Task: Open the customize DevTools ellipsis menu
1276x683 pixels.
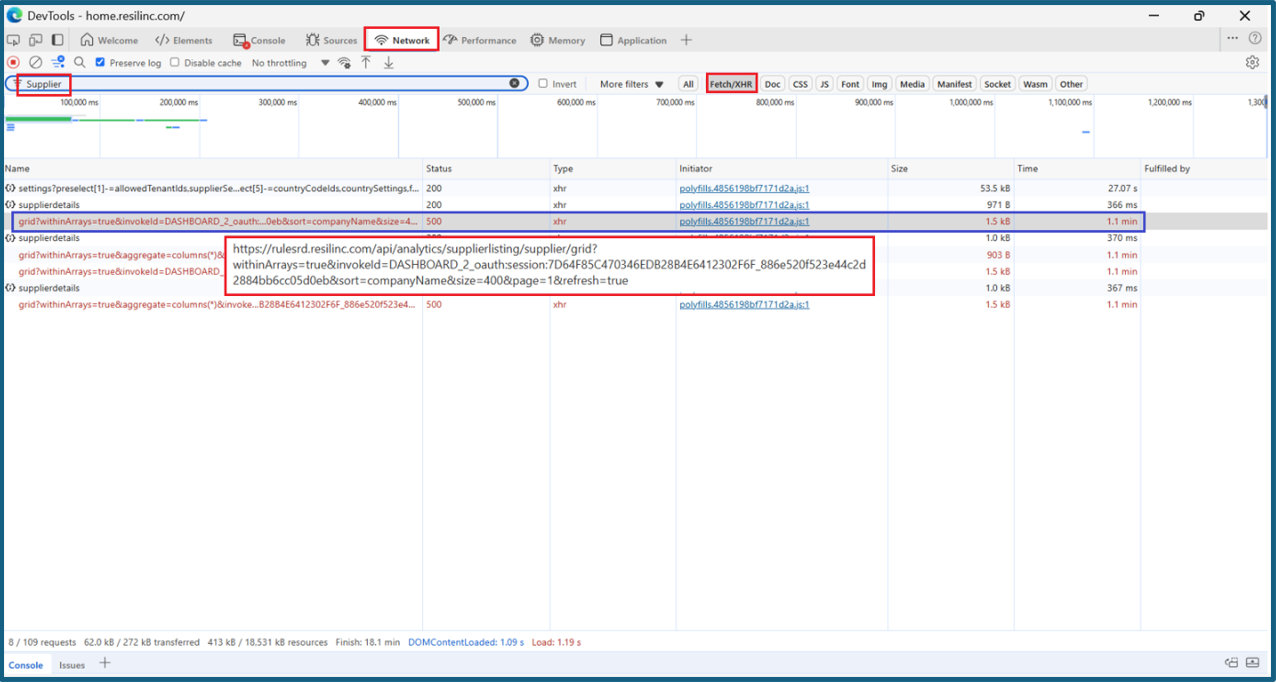Action: pyautogui.click(x=1232, y=38)
